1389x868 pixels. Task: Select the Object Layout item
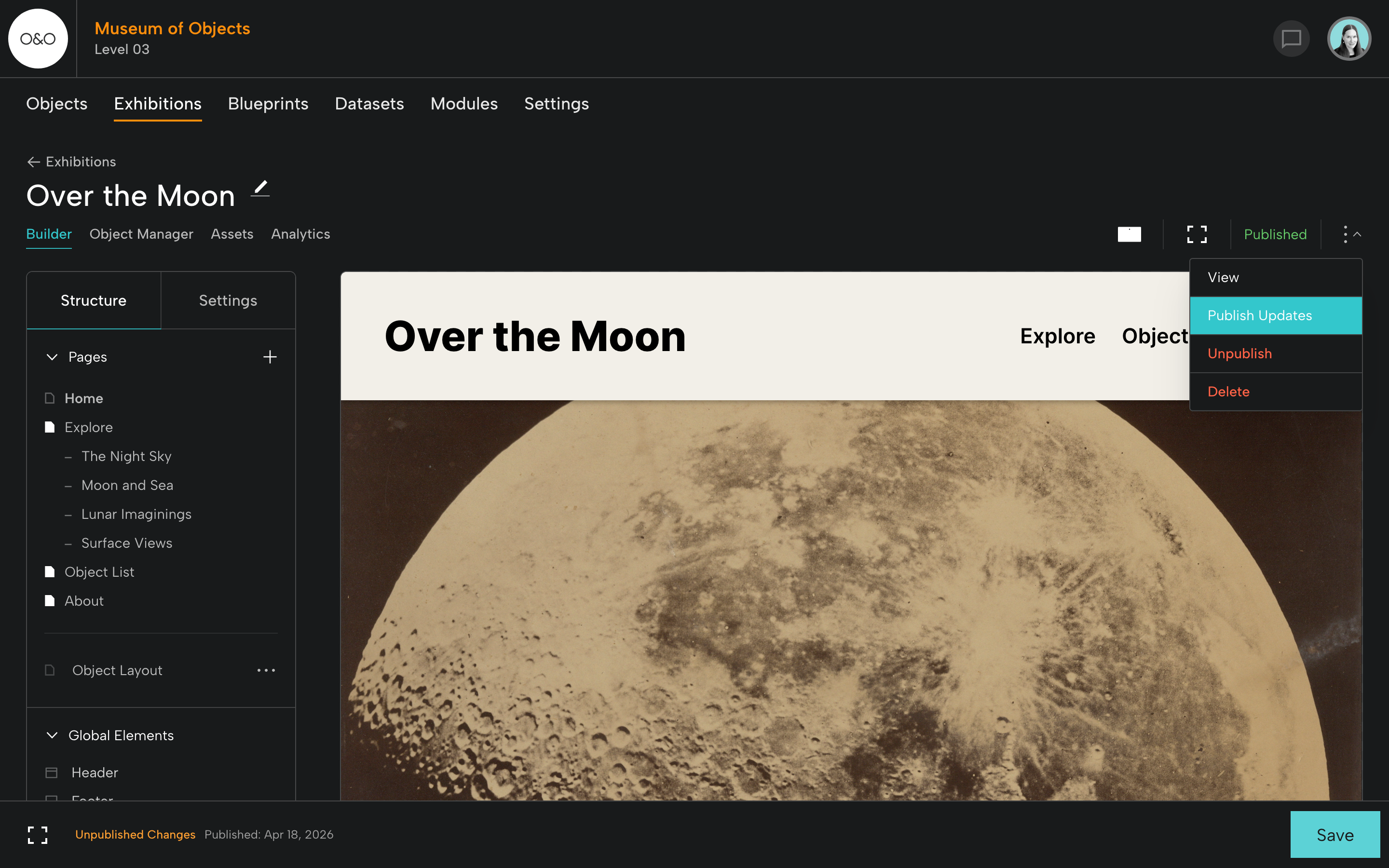coord(117,670)
